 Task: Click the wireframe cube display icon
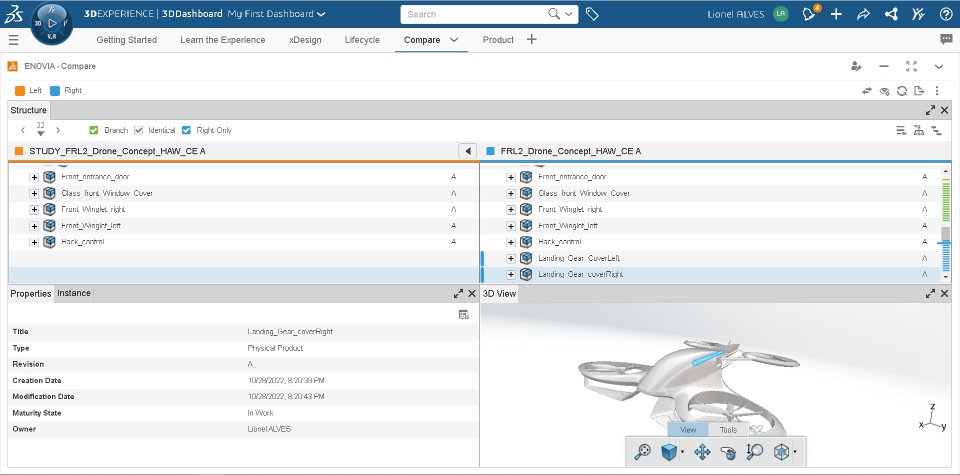tap(781, 452)
